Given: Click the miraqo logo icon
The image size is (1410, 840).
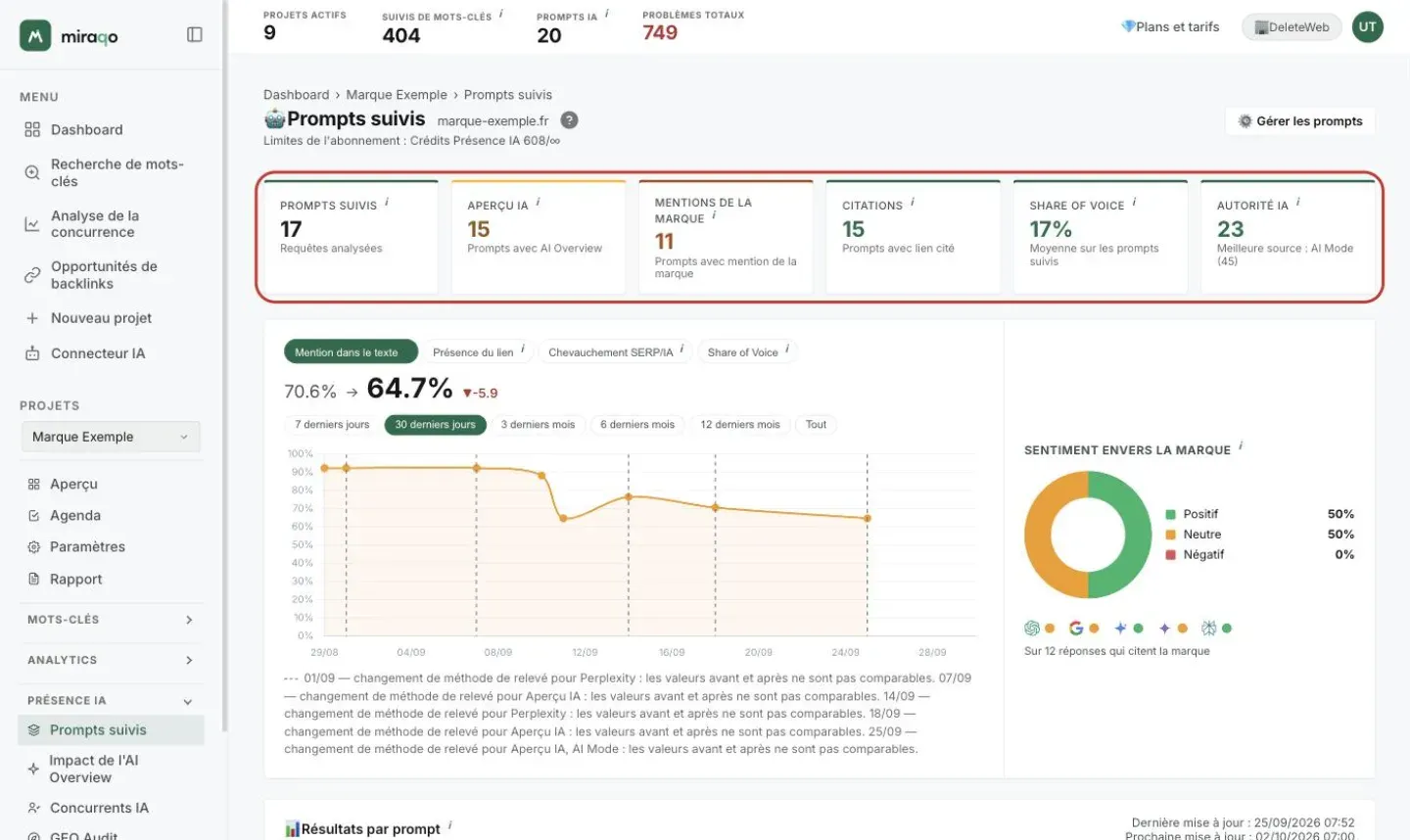Looking at the screenshot, I should (35, 36).
